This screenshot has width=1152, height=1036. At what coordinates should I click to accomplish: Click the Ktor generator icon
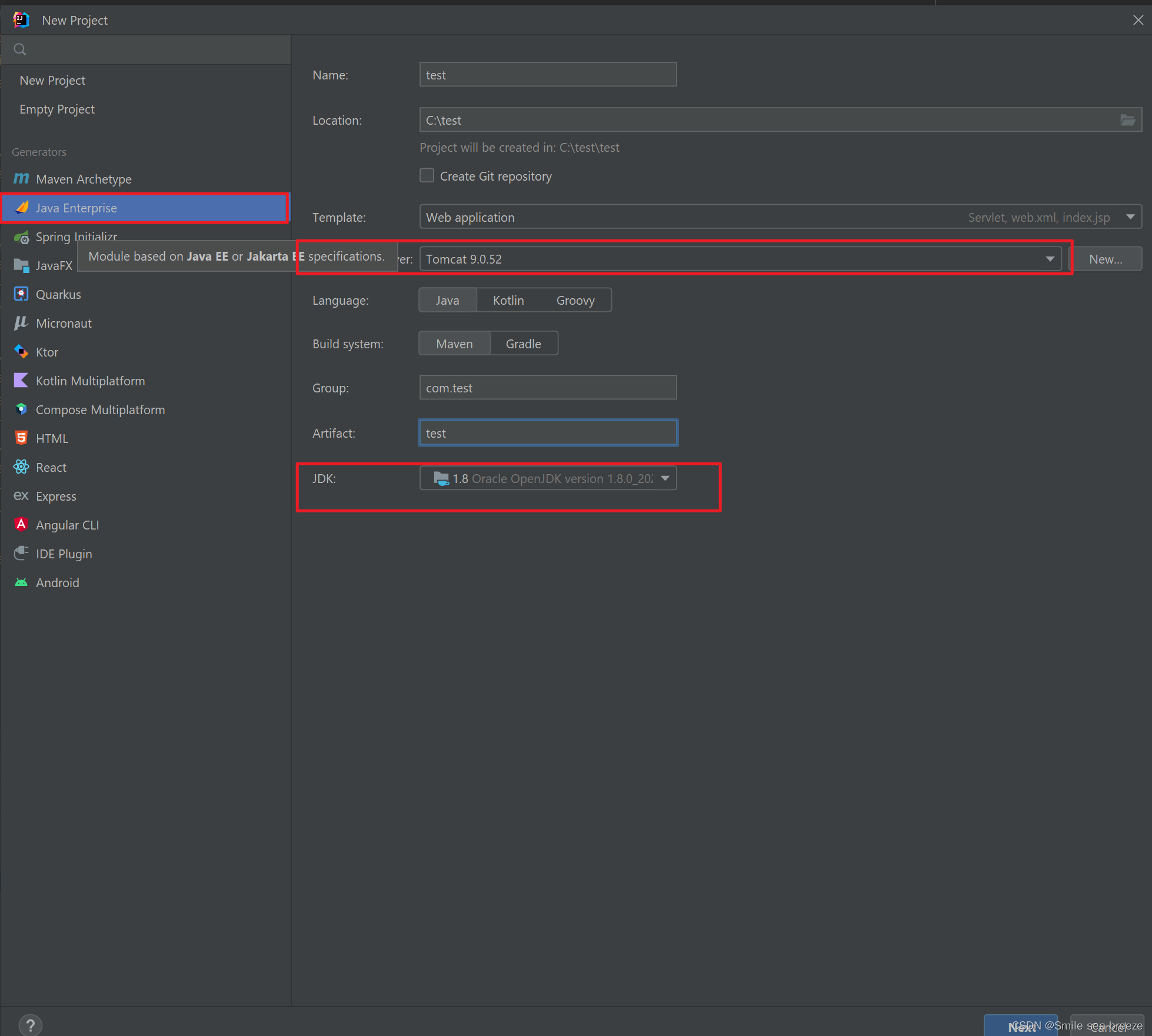pos(21,352)
